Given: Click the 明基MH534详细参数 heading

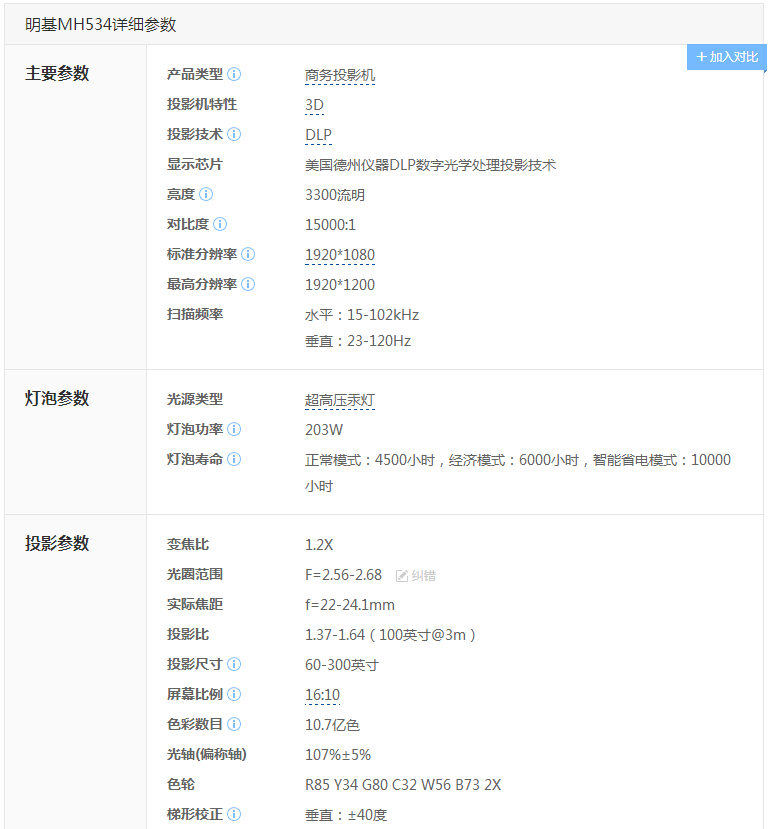Looking at the screenshot, I should (x=100, y=24).
